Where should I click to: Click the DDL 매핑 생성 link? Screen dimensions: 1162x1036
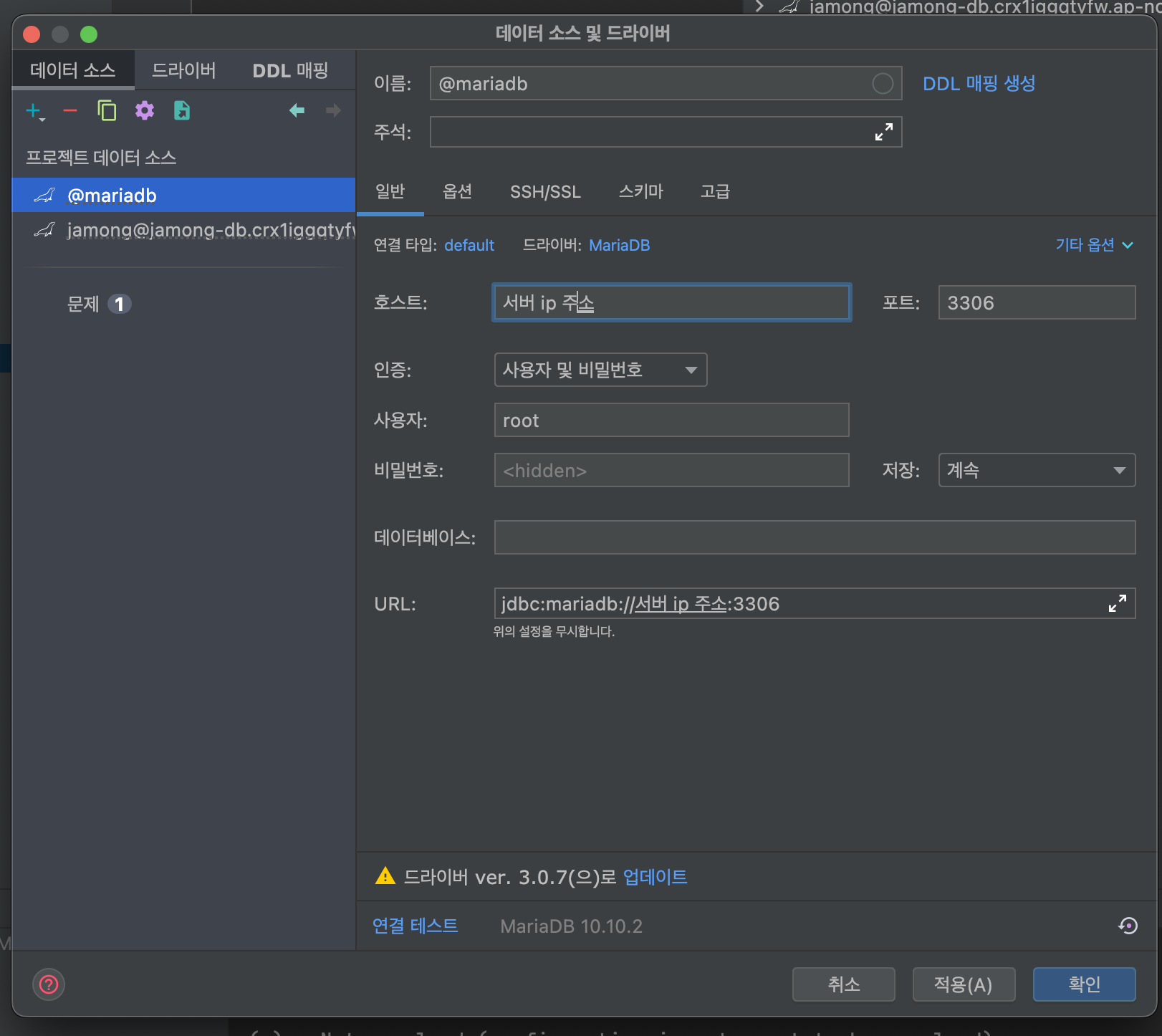point(979,84)
